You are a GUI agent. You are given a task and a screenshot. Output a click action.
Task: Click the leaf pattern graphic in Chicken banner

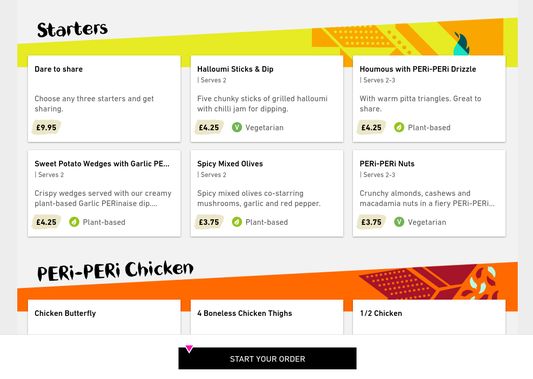coord(480,283)
